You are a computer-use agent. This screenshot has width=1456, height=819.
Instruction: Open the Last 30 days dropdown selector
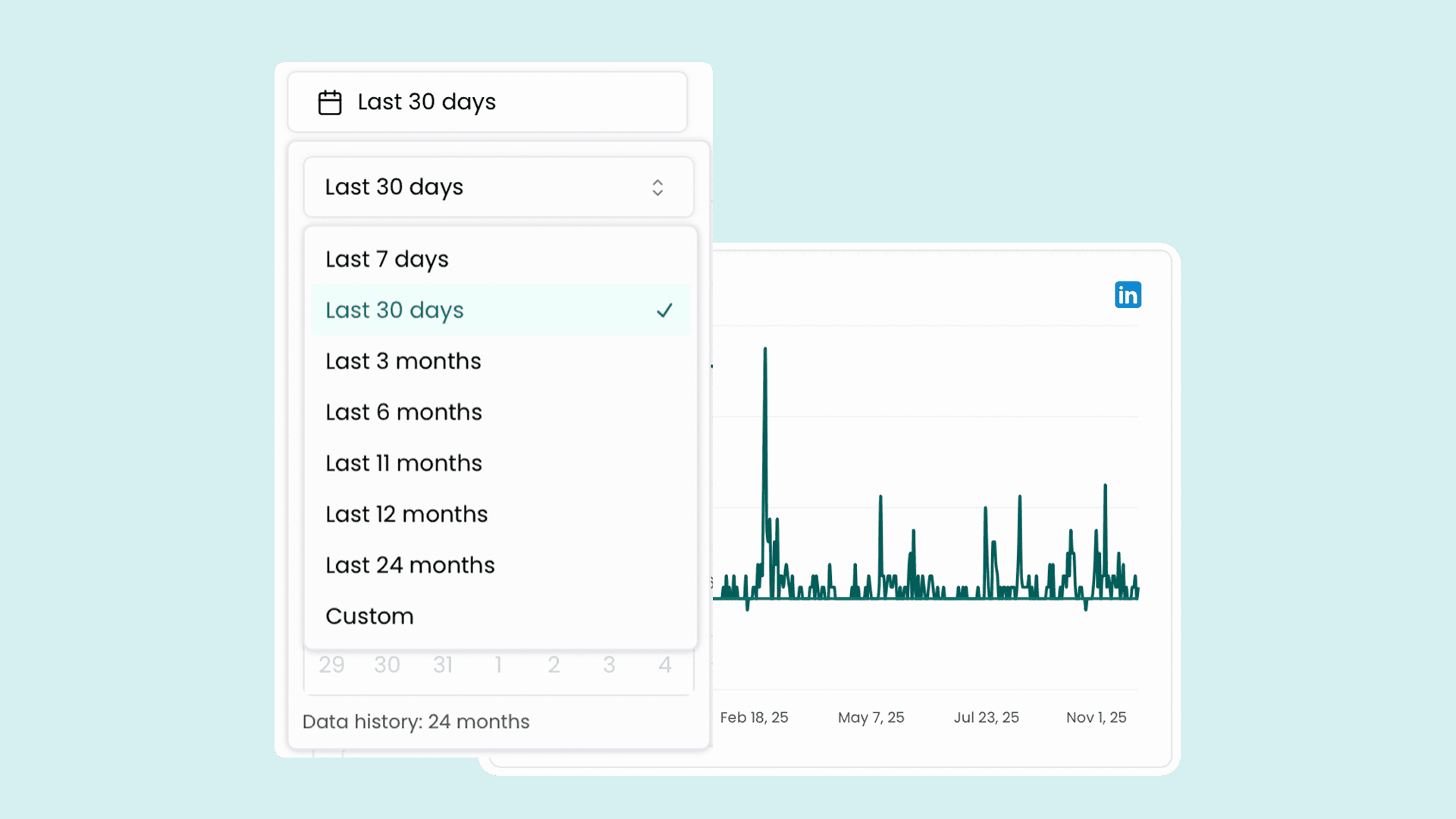[x=498, y=187]
